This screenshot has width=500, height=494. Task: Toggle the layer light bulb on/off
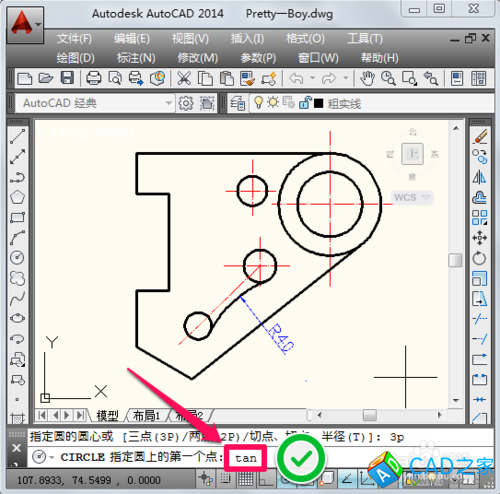258,102
